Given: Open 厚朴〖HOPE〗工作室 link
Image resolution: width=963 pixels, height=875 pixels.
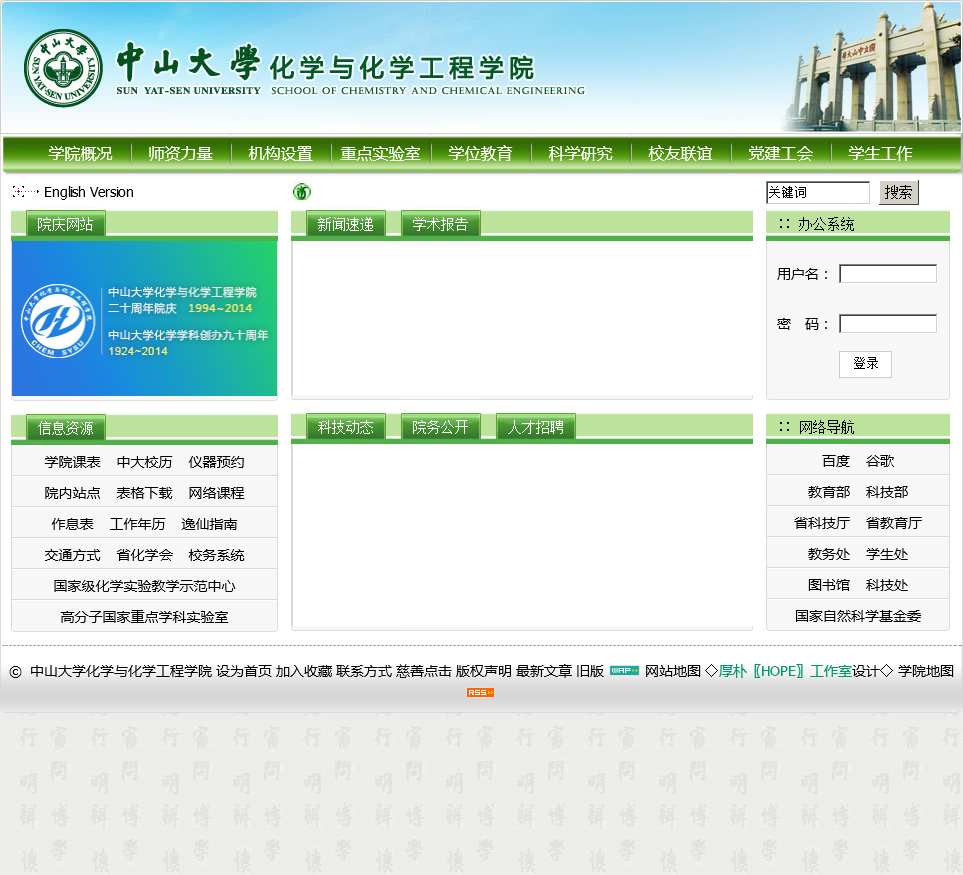Looking at the screenshot, I should (x=786, y=671).
